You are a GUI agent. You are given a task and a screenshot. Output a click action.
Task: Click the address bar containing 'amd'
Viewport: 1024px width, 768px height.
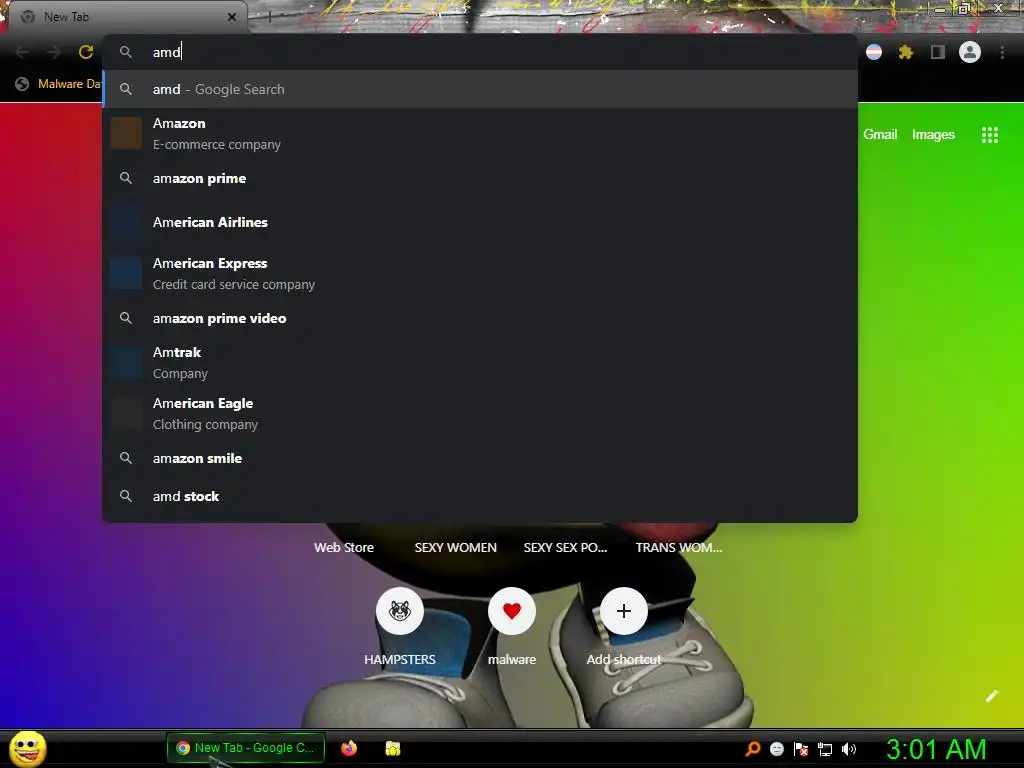480,52
